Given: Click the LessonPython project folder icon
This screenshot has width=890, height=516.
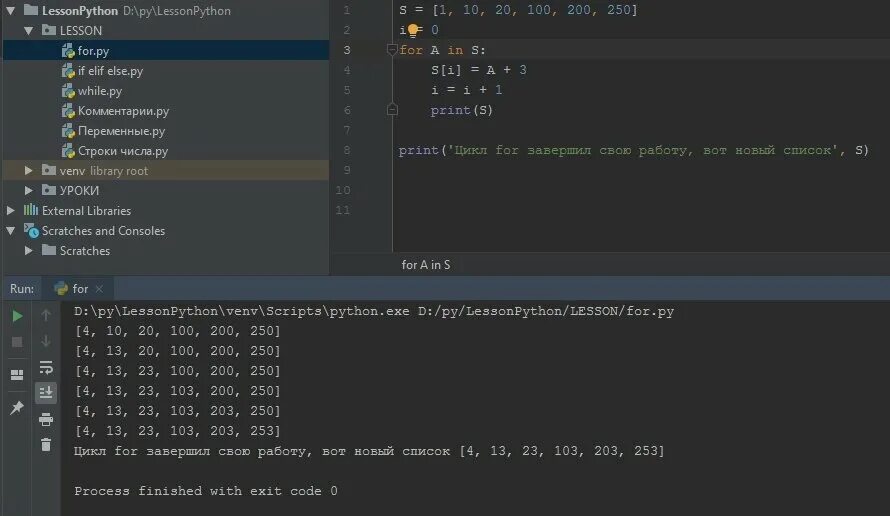Looking at the screenshot, I should tap(31, 10).
